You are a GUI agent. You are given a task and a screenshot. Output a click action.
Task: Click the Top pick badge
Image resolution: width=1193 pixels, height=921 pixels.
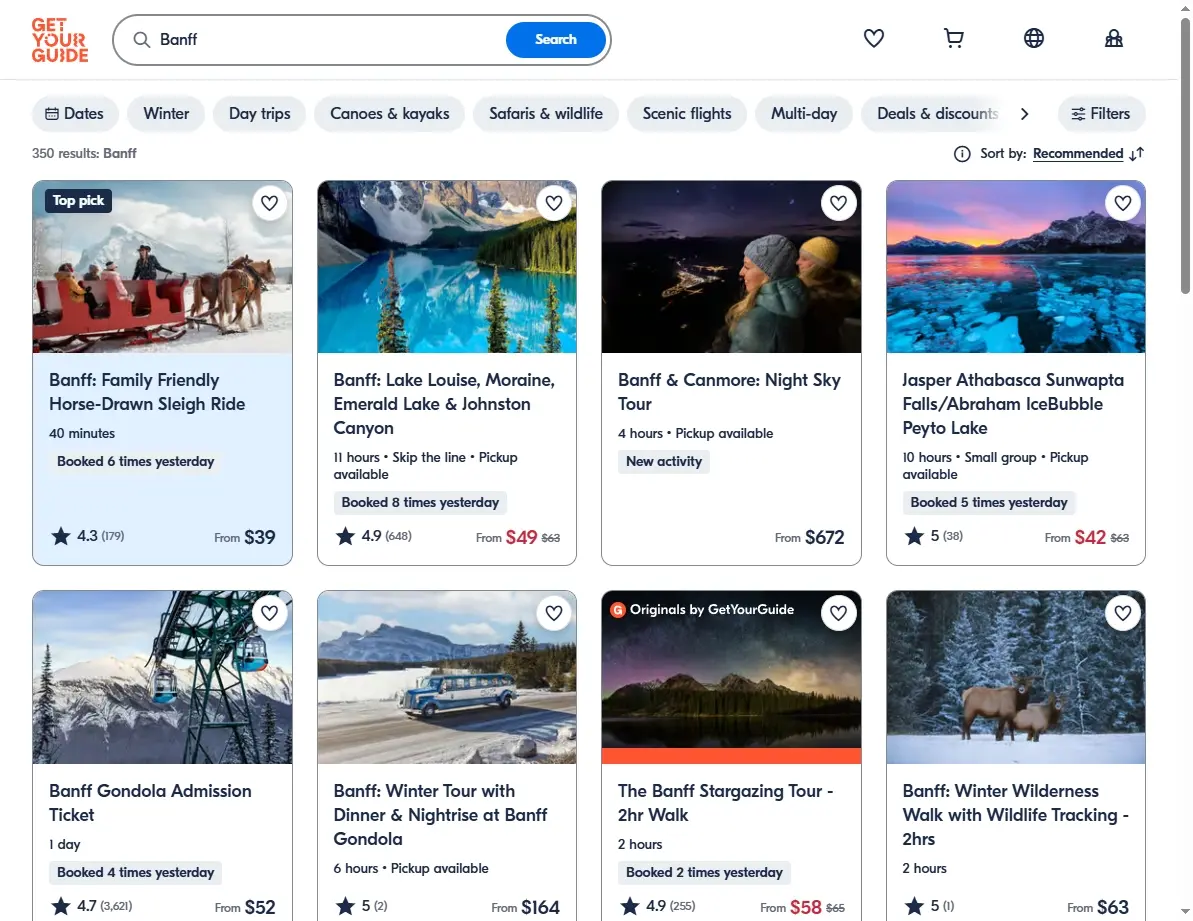[x=78, y=201]
